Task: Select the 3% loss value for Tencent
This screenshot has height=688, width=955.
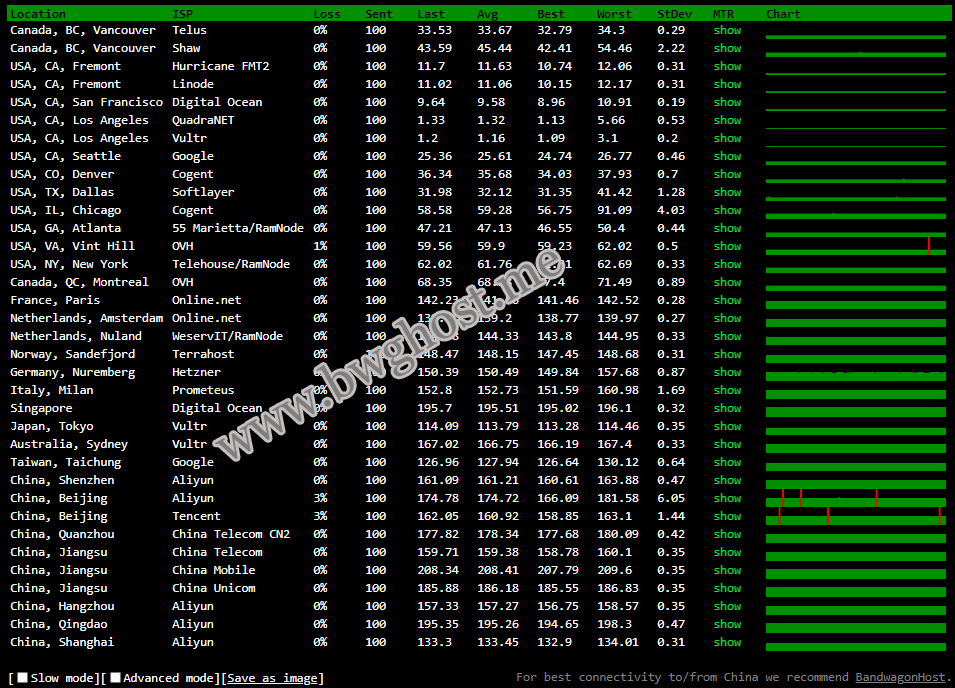Action: [x=320, y=516]
